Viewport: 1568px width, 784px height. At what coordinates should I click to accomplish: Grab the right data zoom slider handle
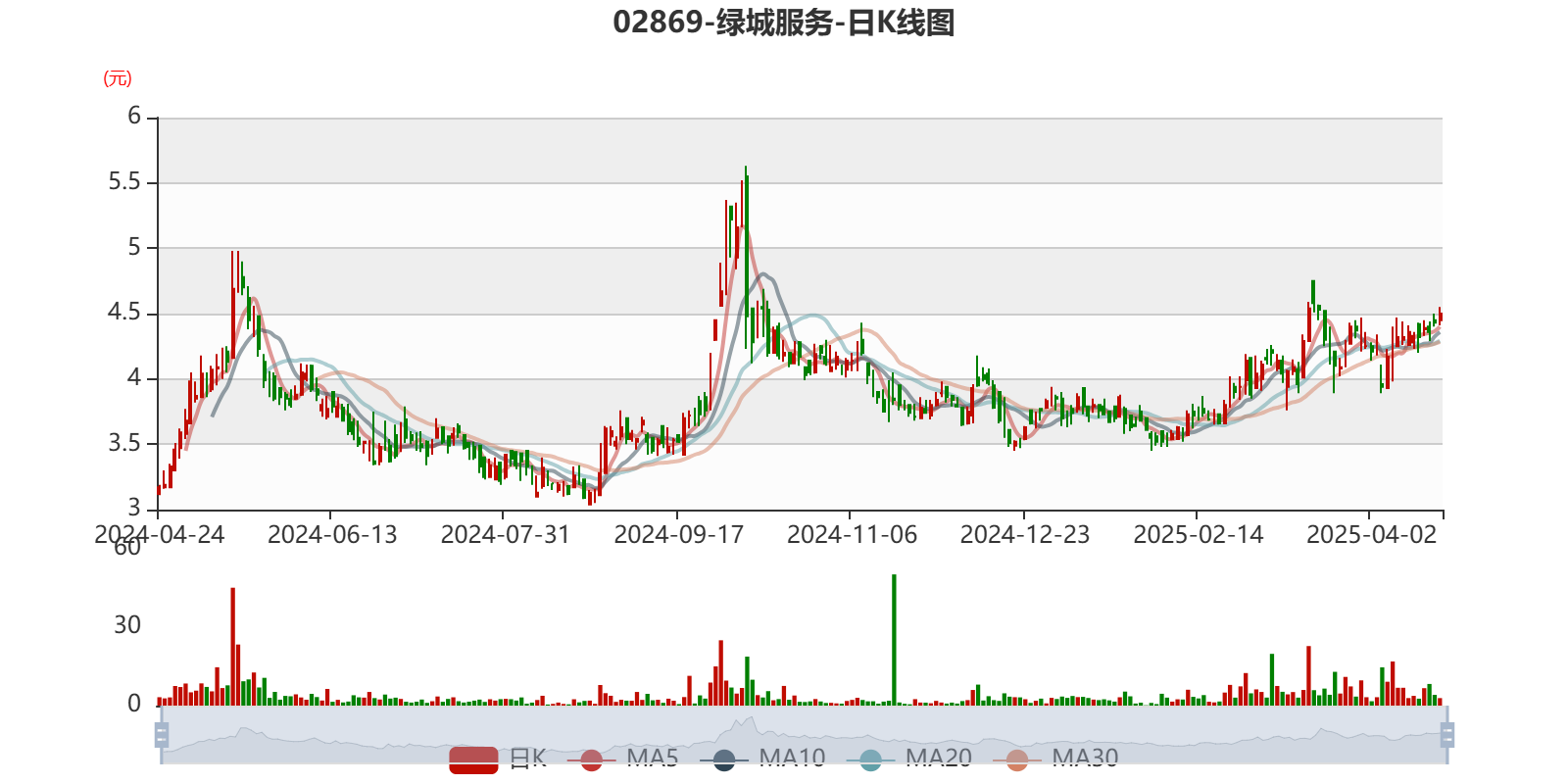[1447, 735]
